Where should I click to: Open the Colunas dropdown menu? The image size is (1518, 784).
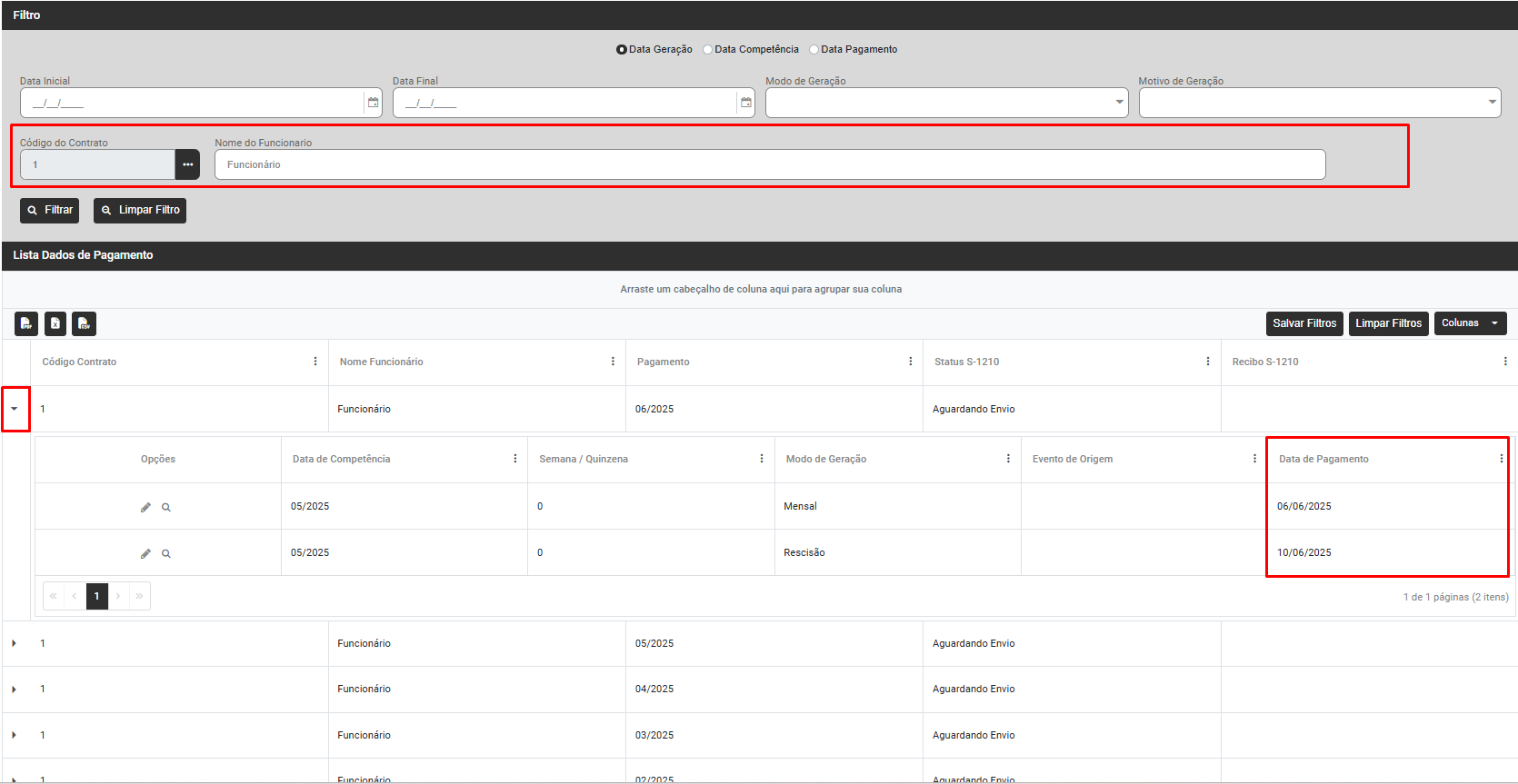coord(1470,323)
